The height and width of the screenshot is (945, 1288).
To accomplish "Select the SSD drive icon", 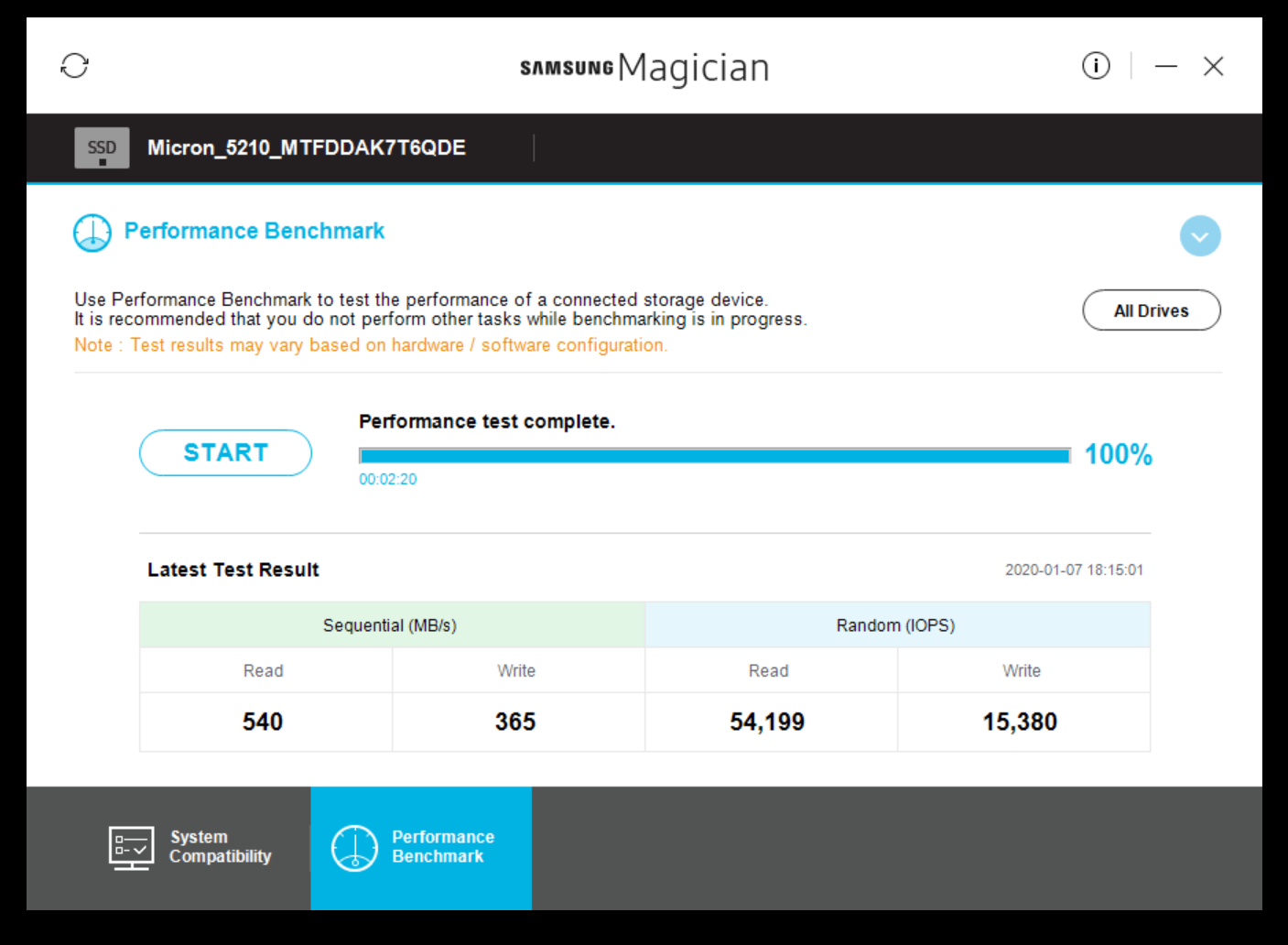I will (102, 147).
